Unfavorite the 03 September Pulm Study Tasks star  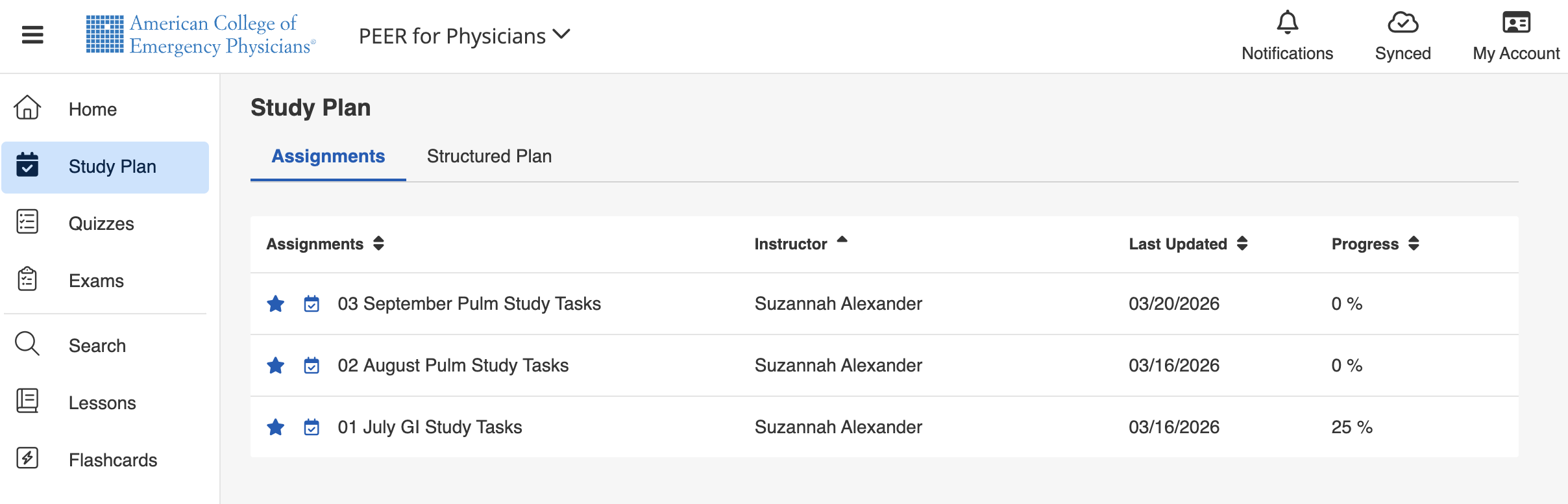click(276, 303)
